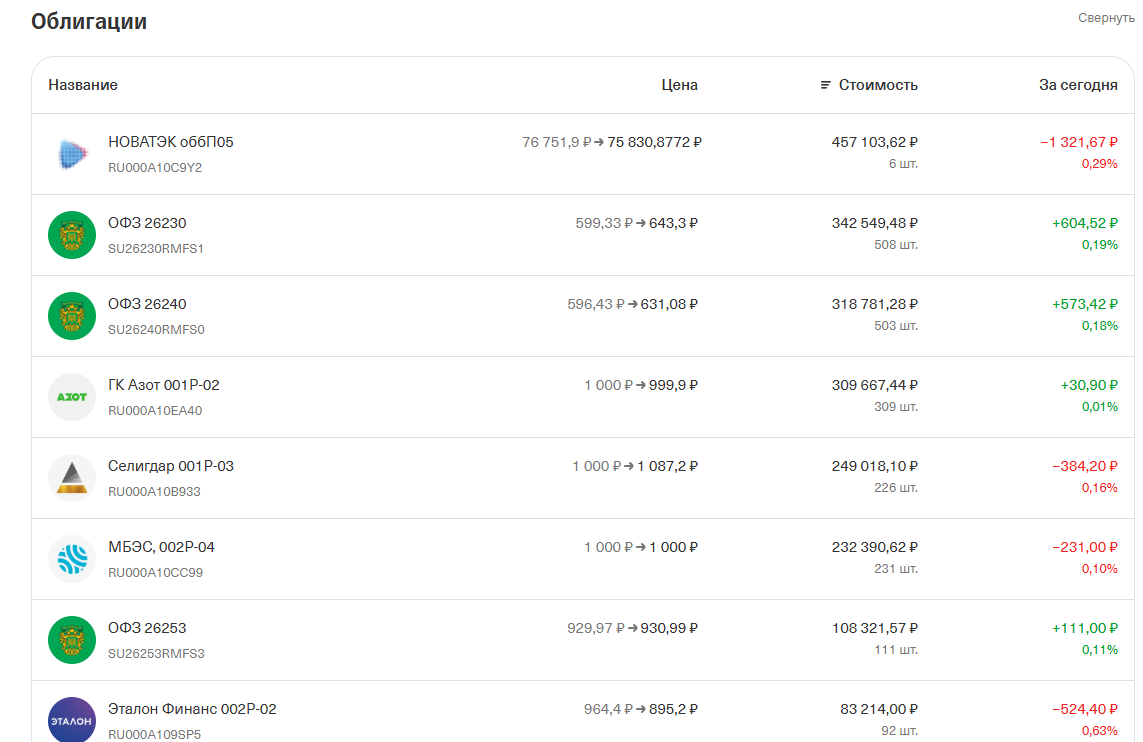
Task: Click the Облигации section heading
Action: point(89,21)
